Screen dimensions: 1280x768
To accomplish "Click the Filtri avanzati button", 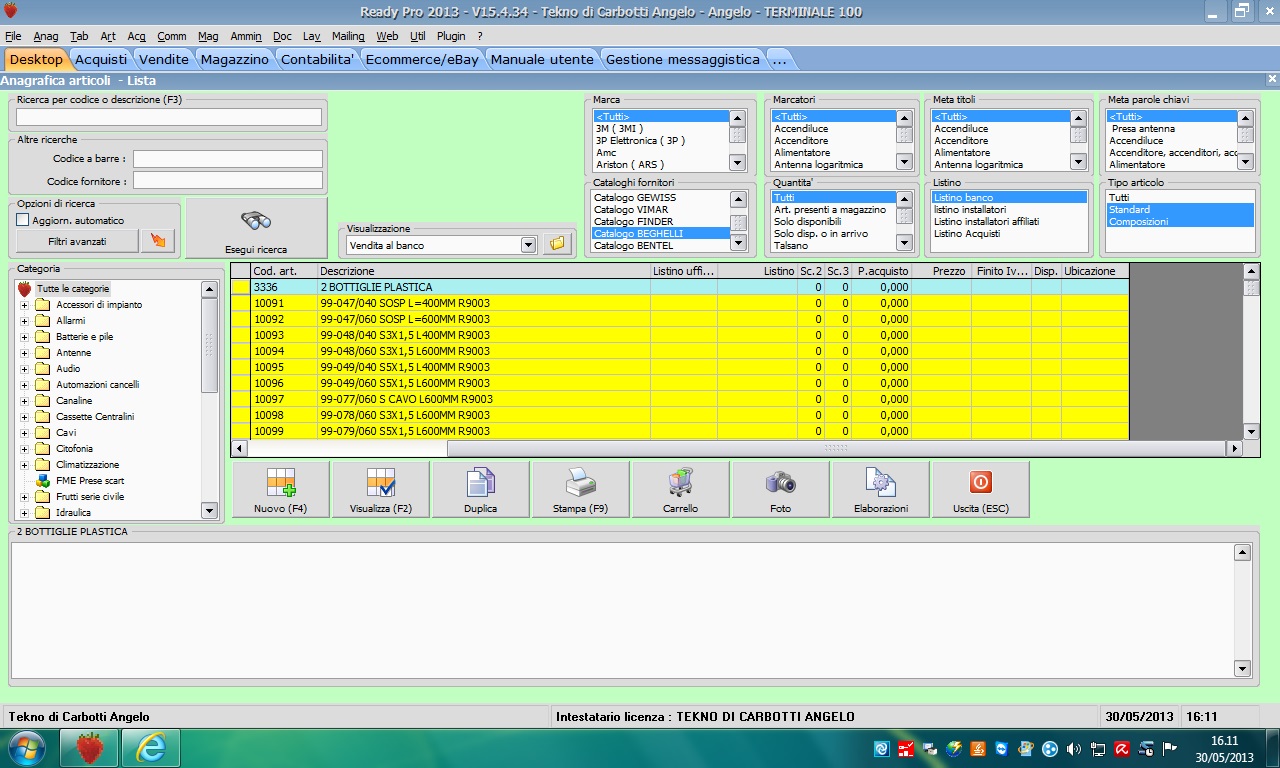I will 78,241.
